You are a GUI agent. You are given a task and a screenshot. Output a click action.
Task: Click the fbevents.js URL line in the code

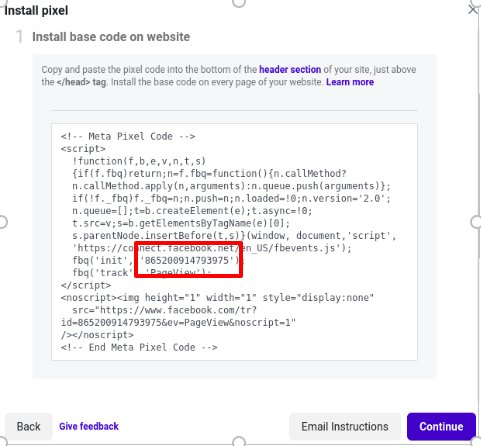[x=212, y=248]
